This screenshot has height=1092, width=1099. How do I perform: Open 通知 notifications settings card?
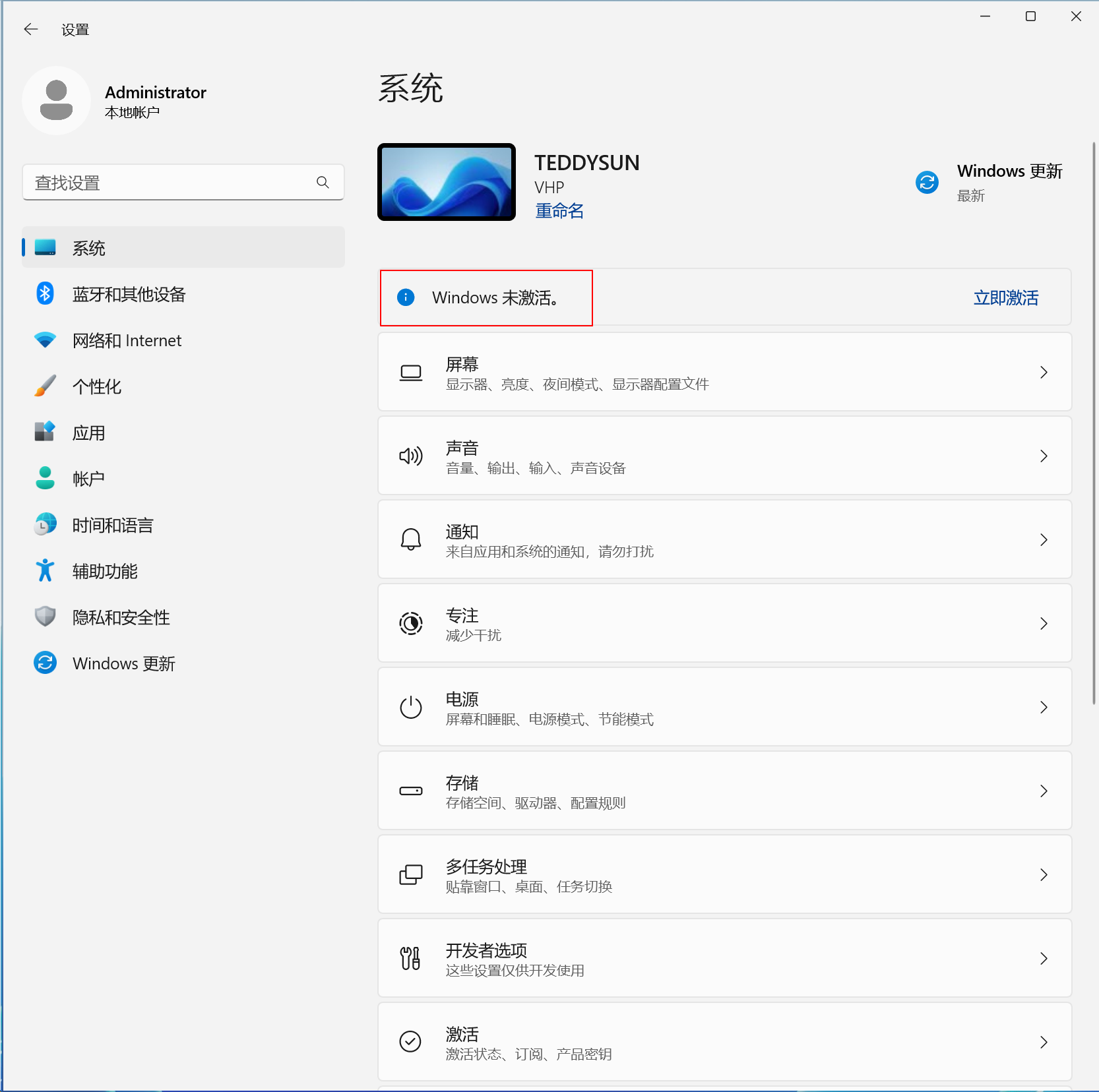(x=724, y=540)
